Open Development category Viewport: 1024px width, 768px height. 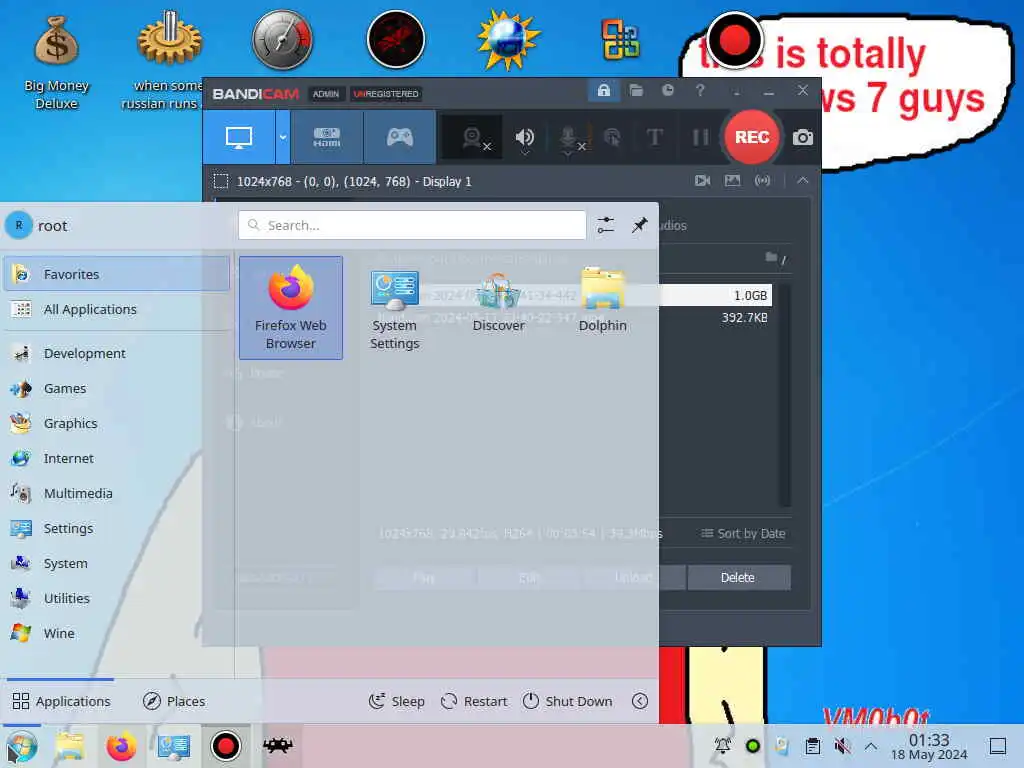[117, 353]
